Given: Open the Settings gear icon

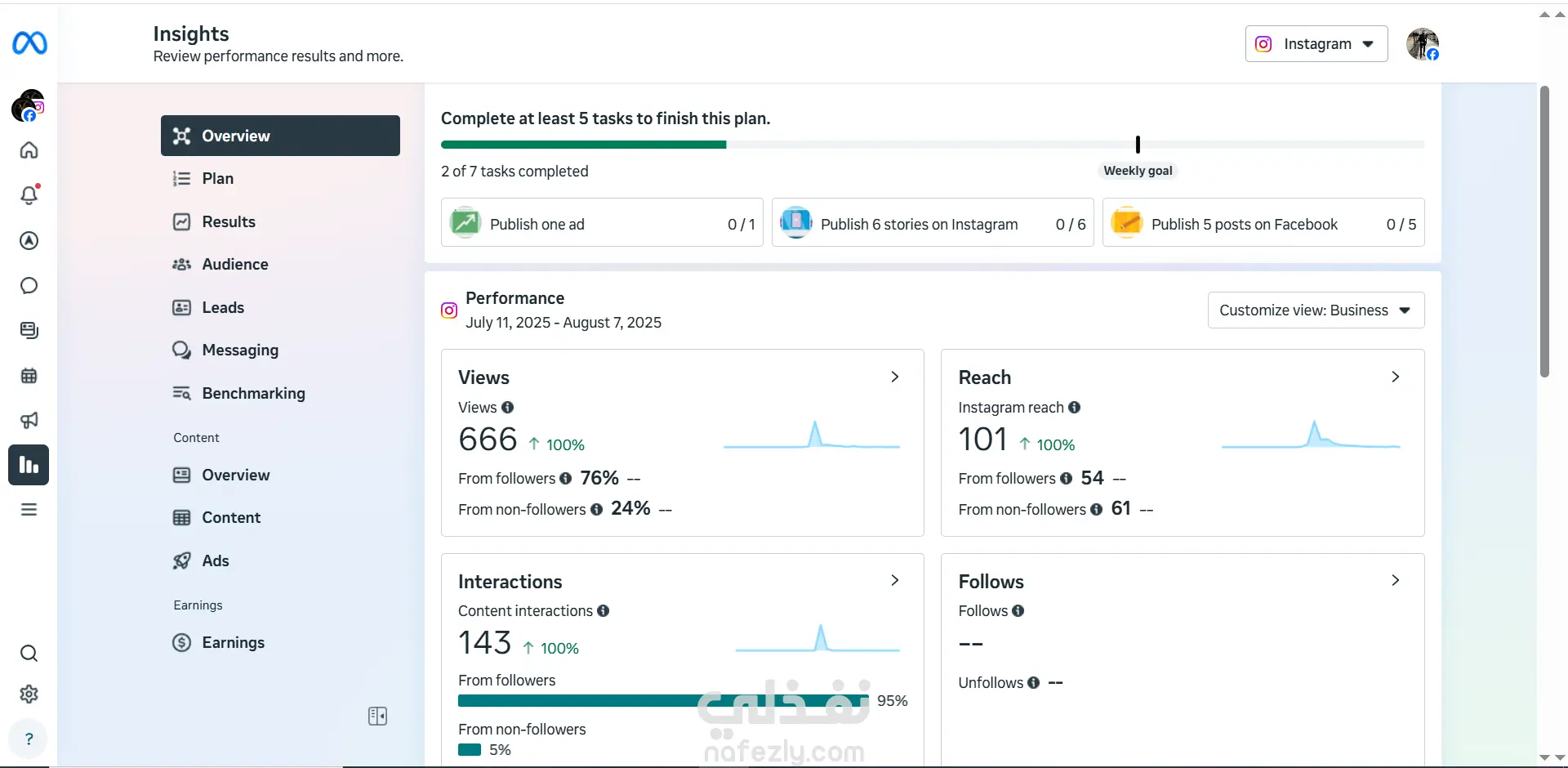Looking at the screenshot, I should coord(29,694).
